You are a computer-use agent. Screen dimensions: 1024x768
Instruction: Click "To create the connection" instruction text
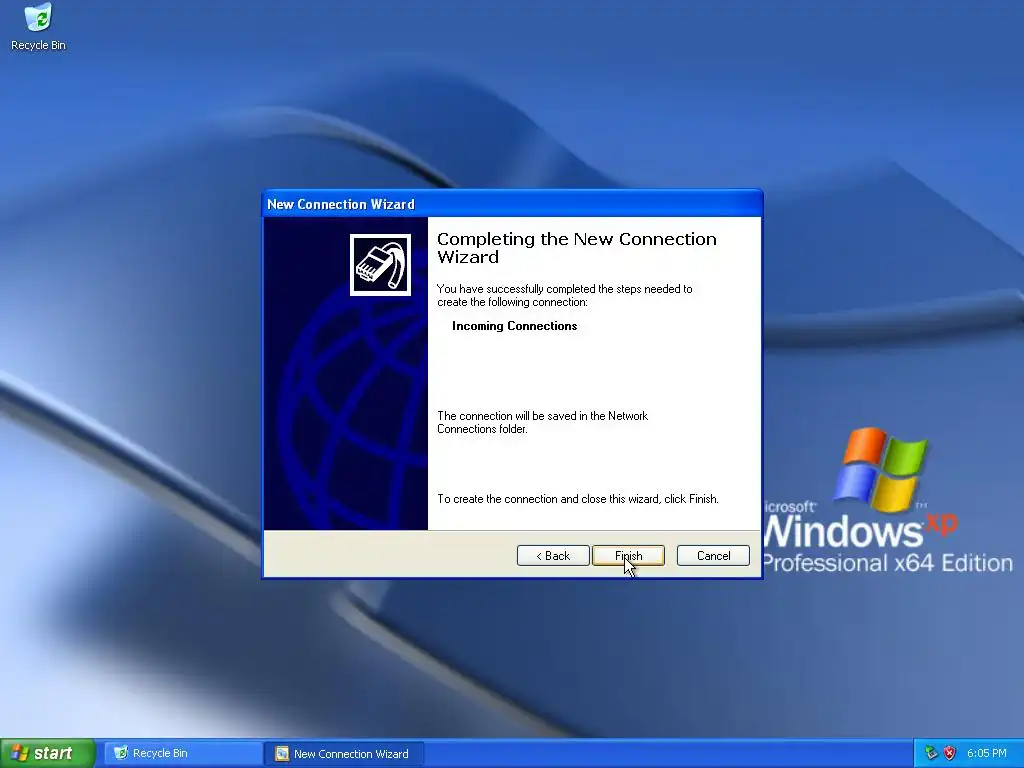point(578,499)
